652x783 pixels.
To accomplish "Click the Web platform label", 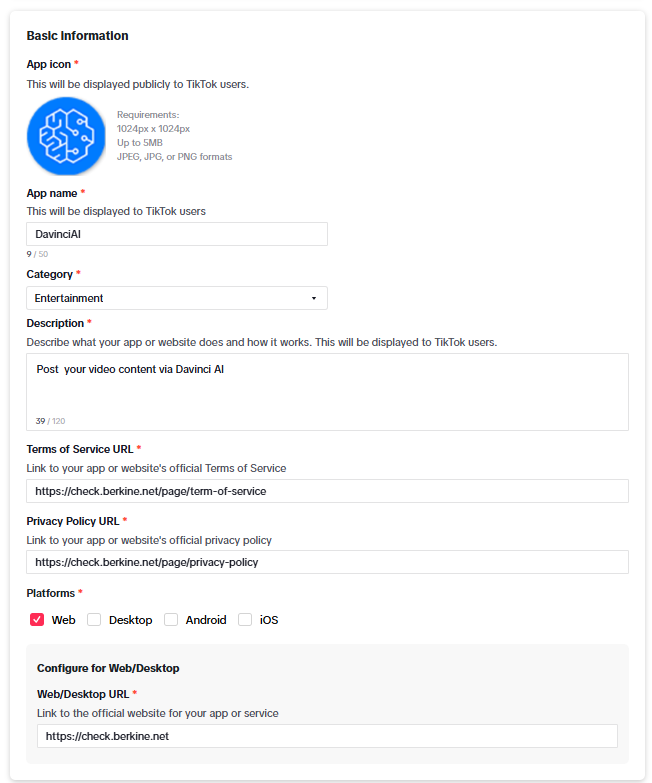I will coord(63,620).
